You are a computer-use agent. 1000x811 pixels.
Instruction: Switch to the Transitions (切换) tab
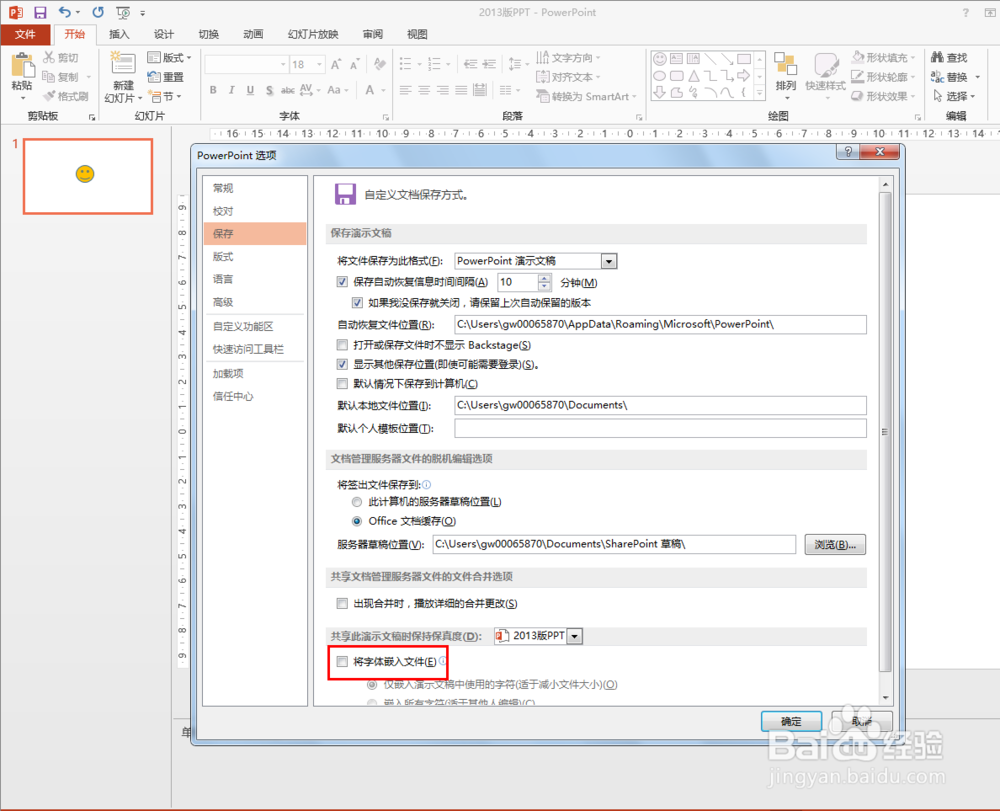point(209,34)
